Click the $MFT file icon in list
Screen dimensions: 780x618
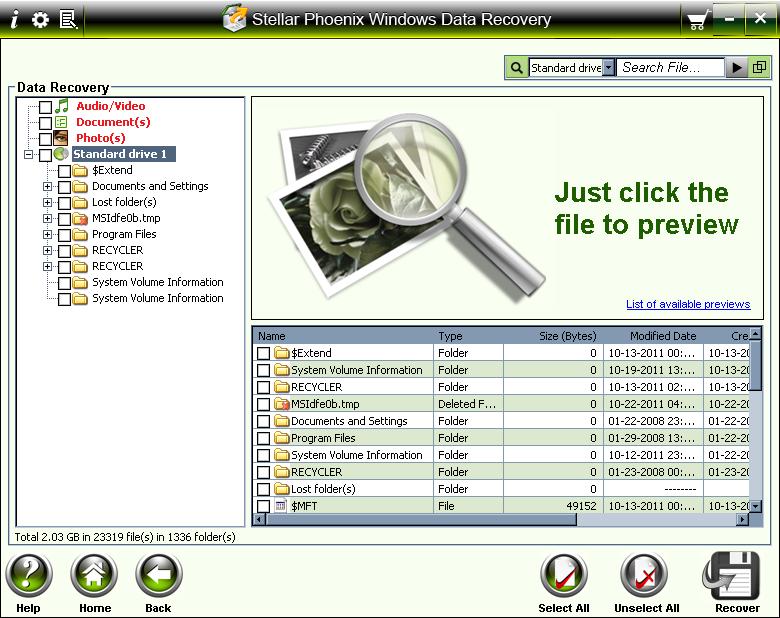(281, 506)
